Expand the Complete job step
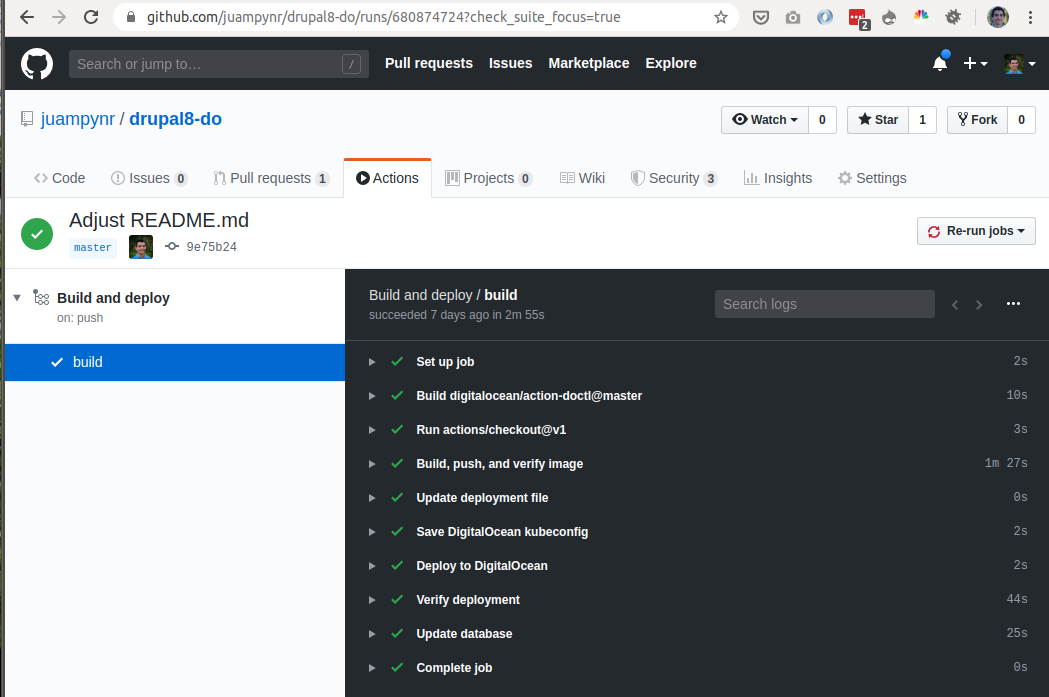The height and width of the screenshot is (697, 1049). [698, 668]
